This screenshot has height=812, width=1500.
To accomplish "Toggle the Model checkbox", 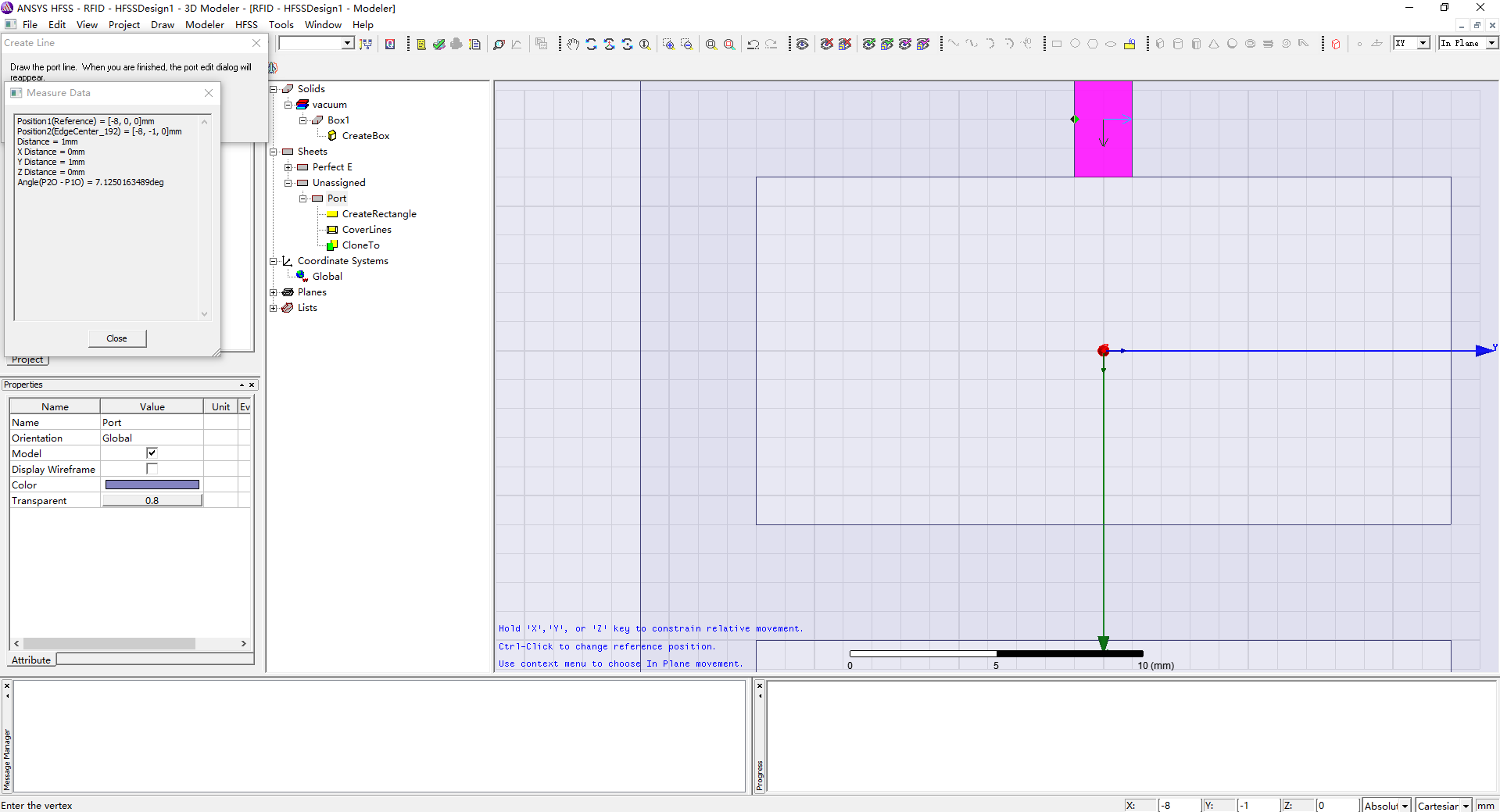I will [152, 453].
